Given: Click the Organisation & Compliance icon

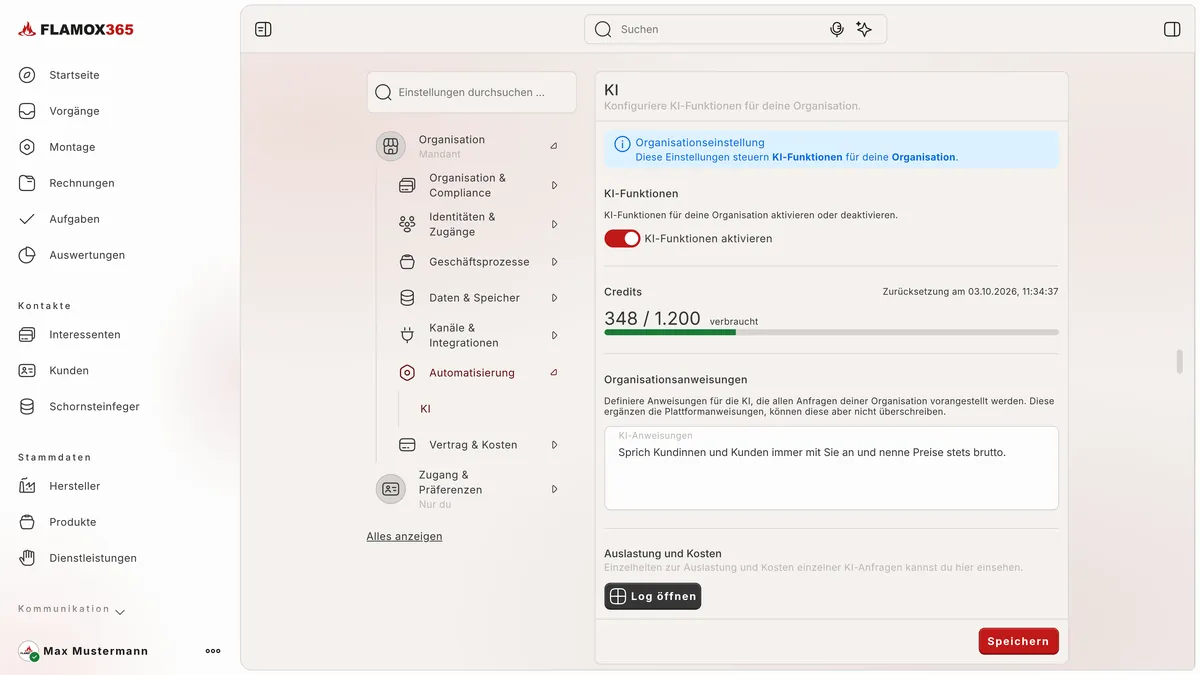Looking at the screenshot, I should 407,185.
